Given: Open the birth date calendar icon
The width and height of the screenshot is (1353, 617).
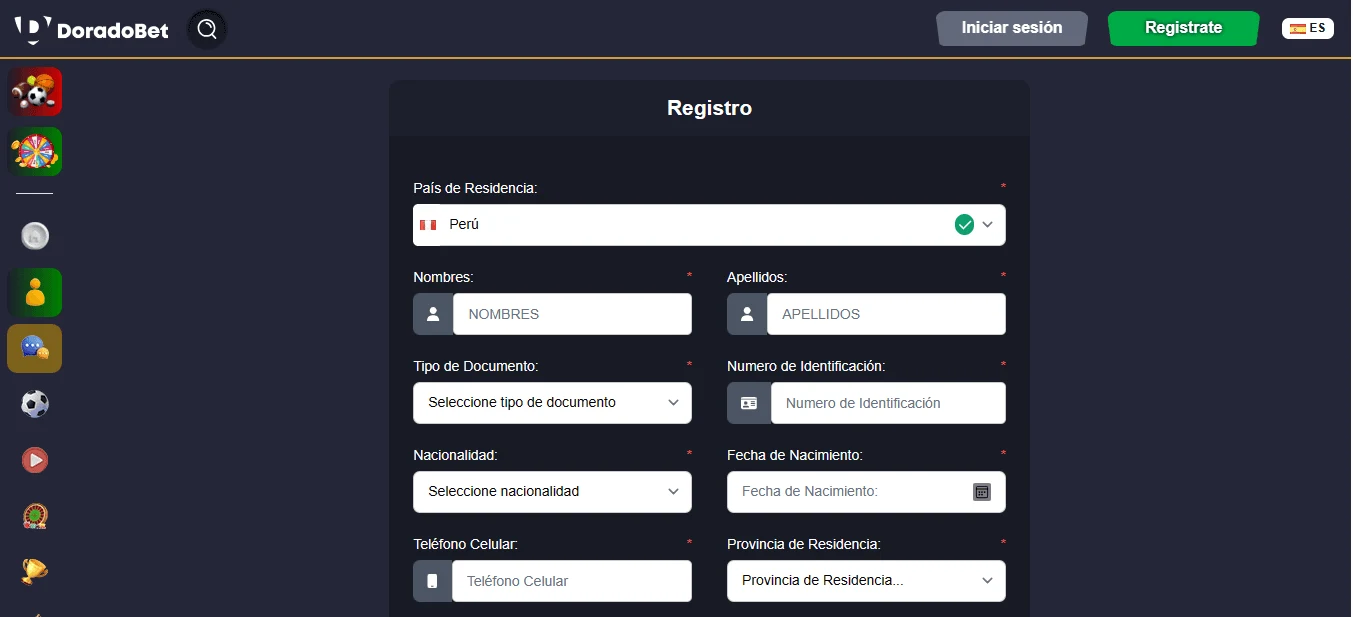Looking at the screenshot, I should point(982,492).
